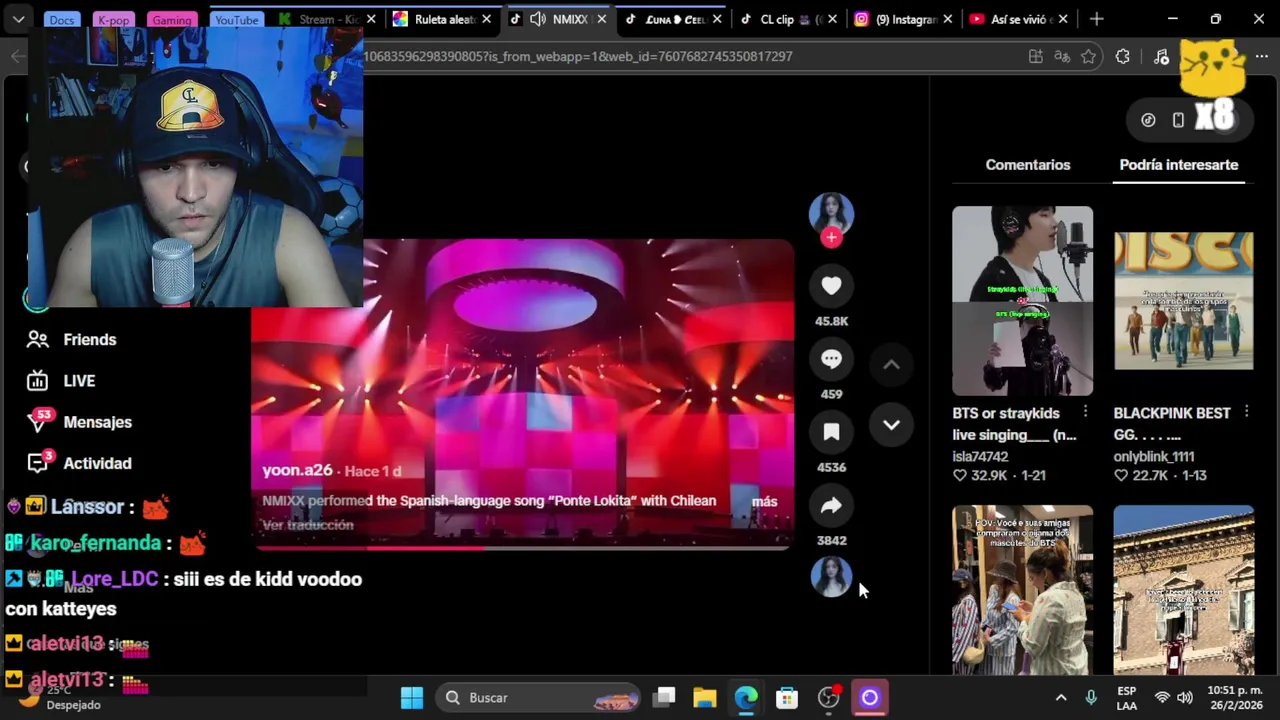1280x720 pixels.
Task: Open the BLACKPINK BEST GG thumbnail
Action: 1183,301
